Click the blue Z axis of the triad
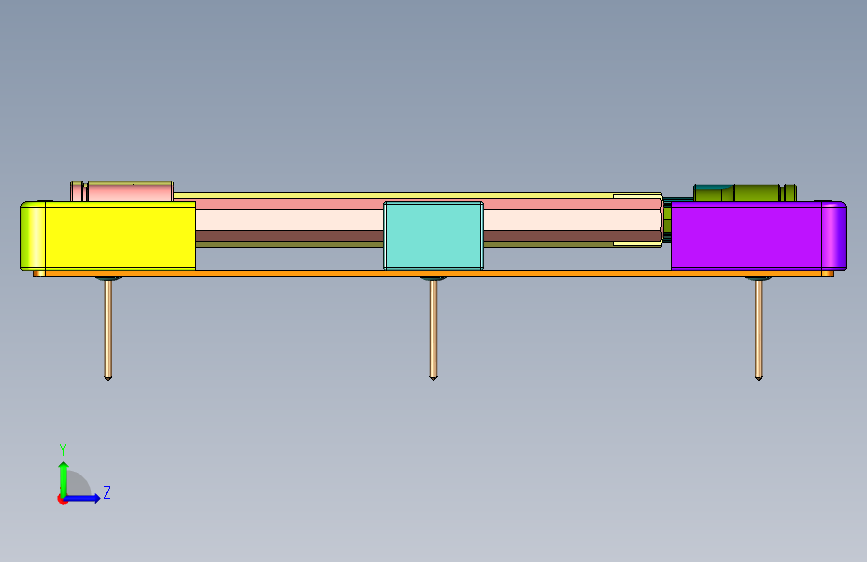 coord(83,498)
